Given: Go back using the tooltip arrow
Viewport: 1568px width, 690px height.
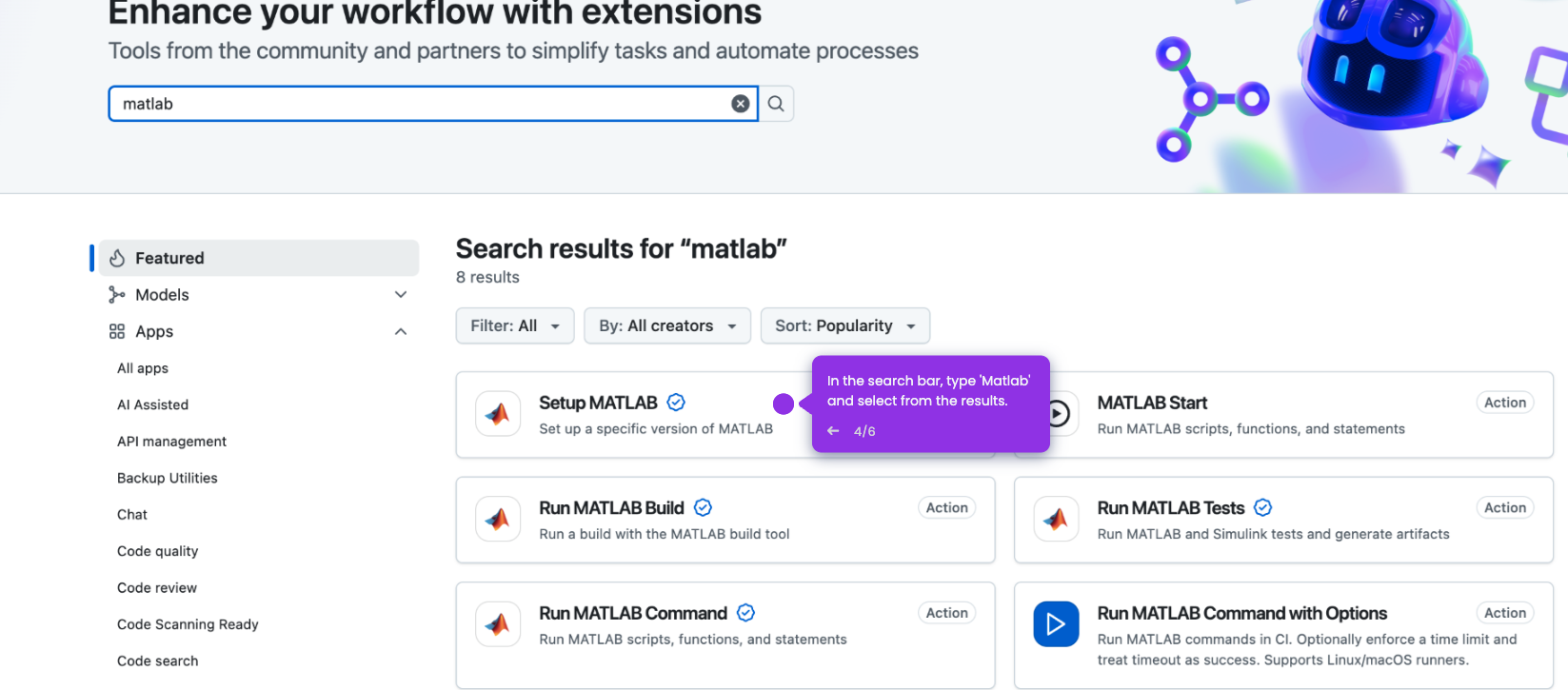Looking at the screenshot, I should coord(833,431).
